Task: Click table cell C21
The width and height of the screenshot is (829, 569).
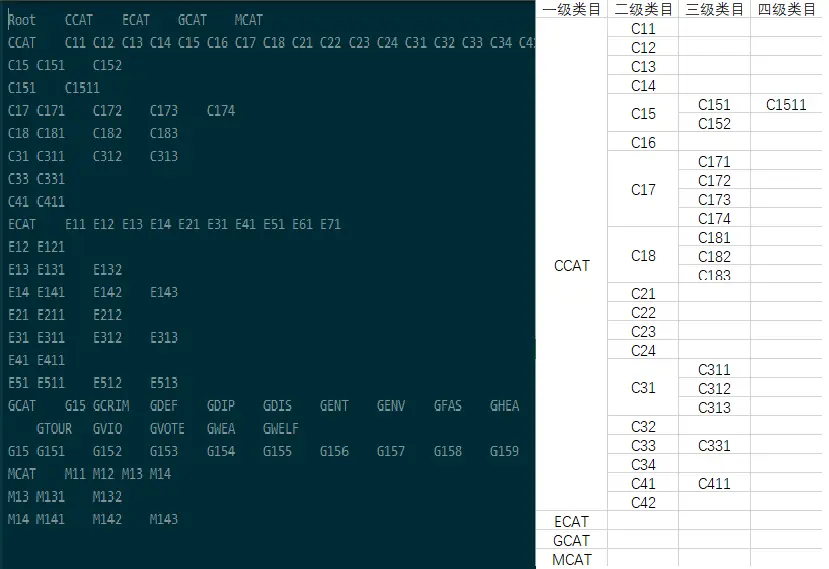Action: pos(643,293)
